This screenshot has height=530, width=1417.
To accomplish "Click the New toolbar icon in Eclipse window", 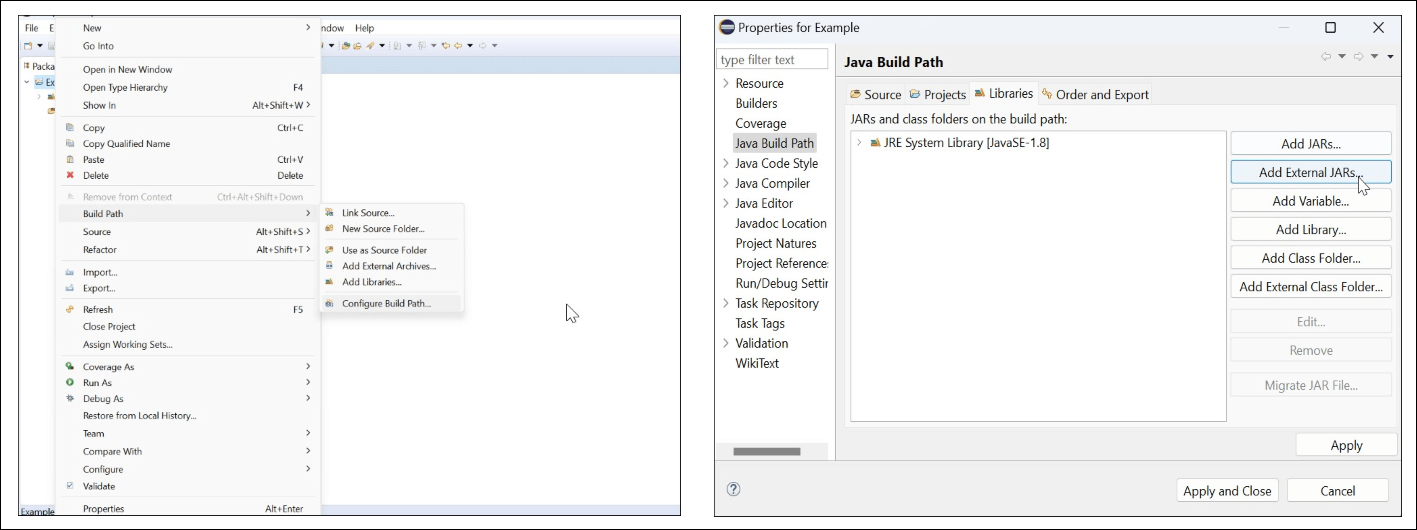I will (x=28, y=46).
